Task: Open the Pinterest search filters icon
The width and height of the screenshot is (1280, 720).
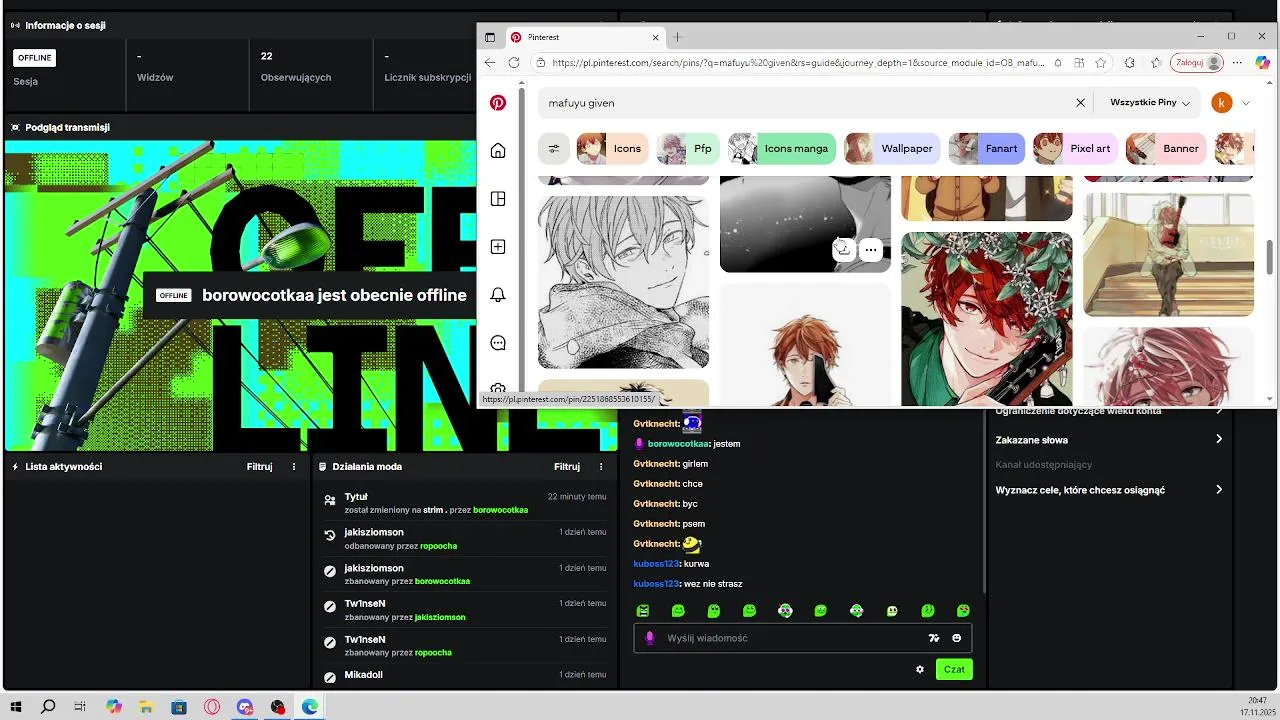Action: (553, 149)
